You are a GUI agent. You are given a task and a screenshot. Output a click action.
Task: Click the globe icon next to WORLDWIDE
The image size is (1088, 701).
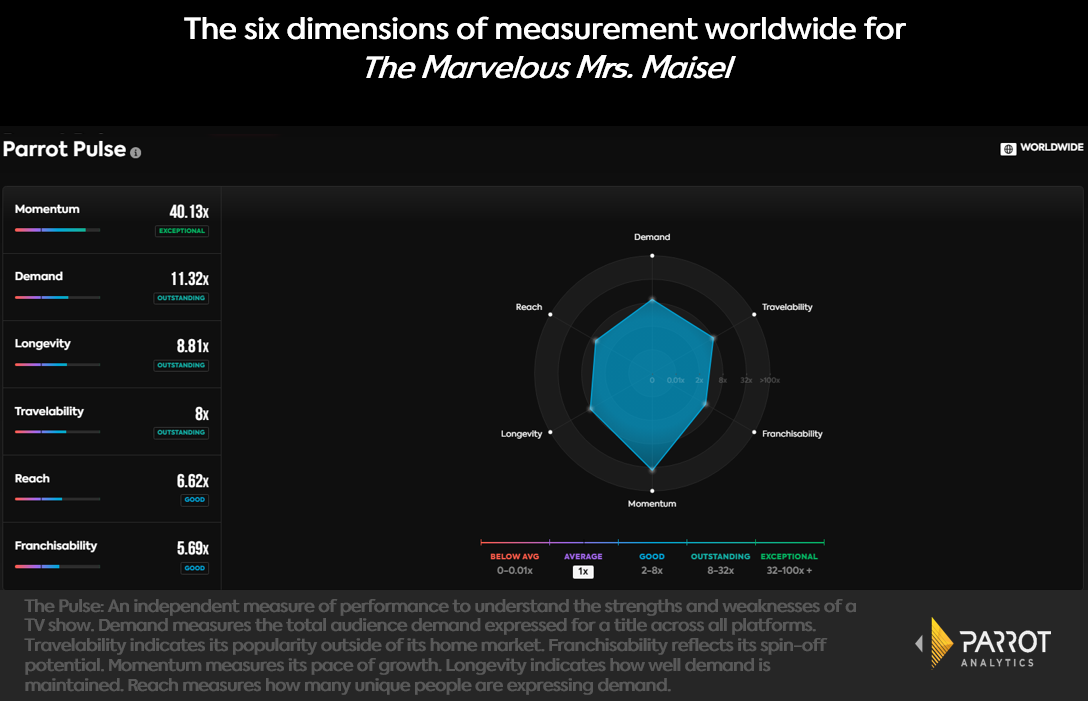pos(1008,149)
